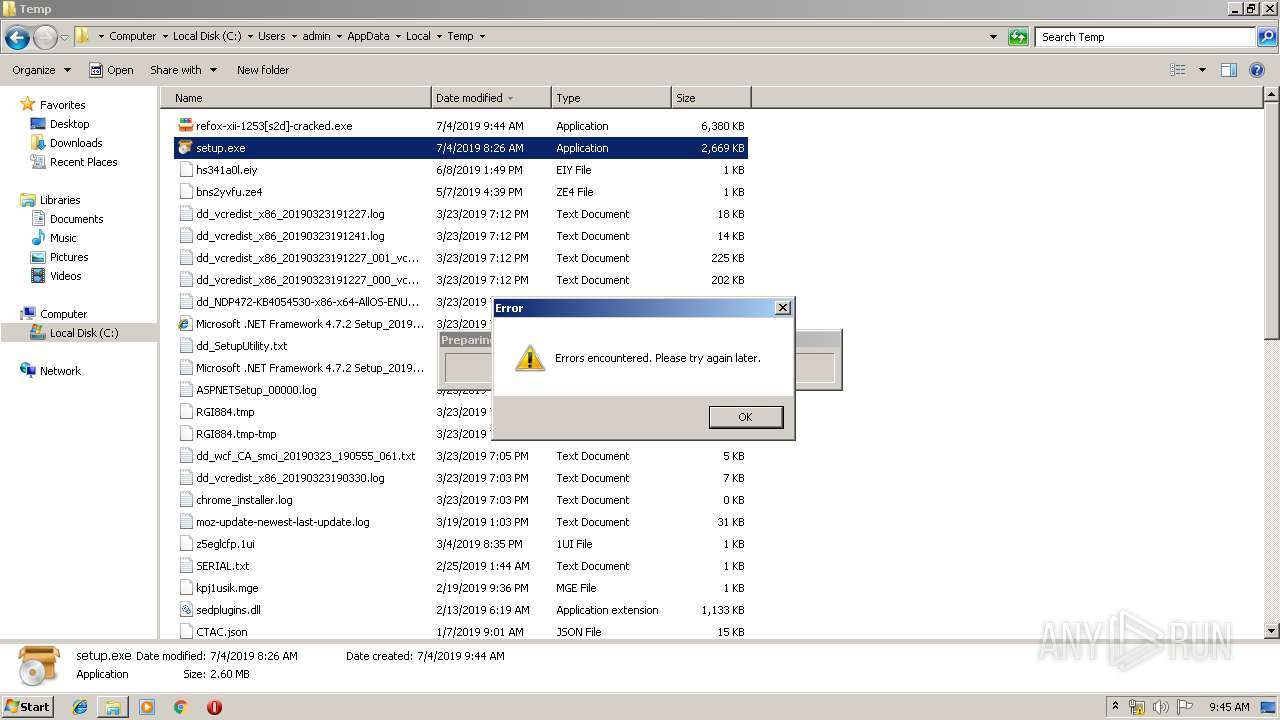Image resolution: width=1280 pixels, height=720 pixels.
Task: Click the volume icon in the system tray
Action: [x=1160, y=707]
